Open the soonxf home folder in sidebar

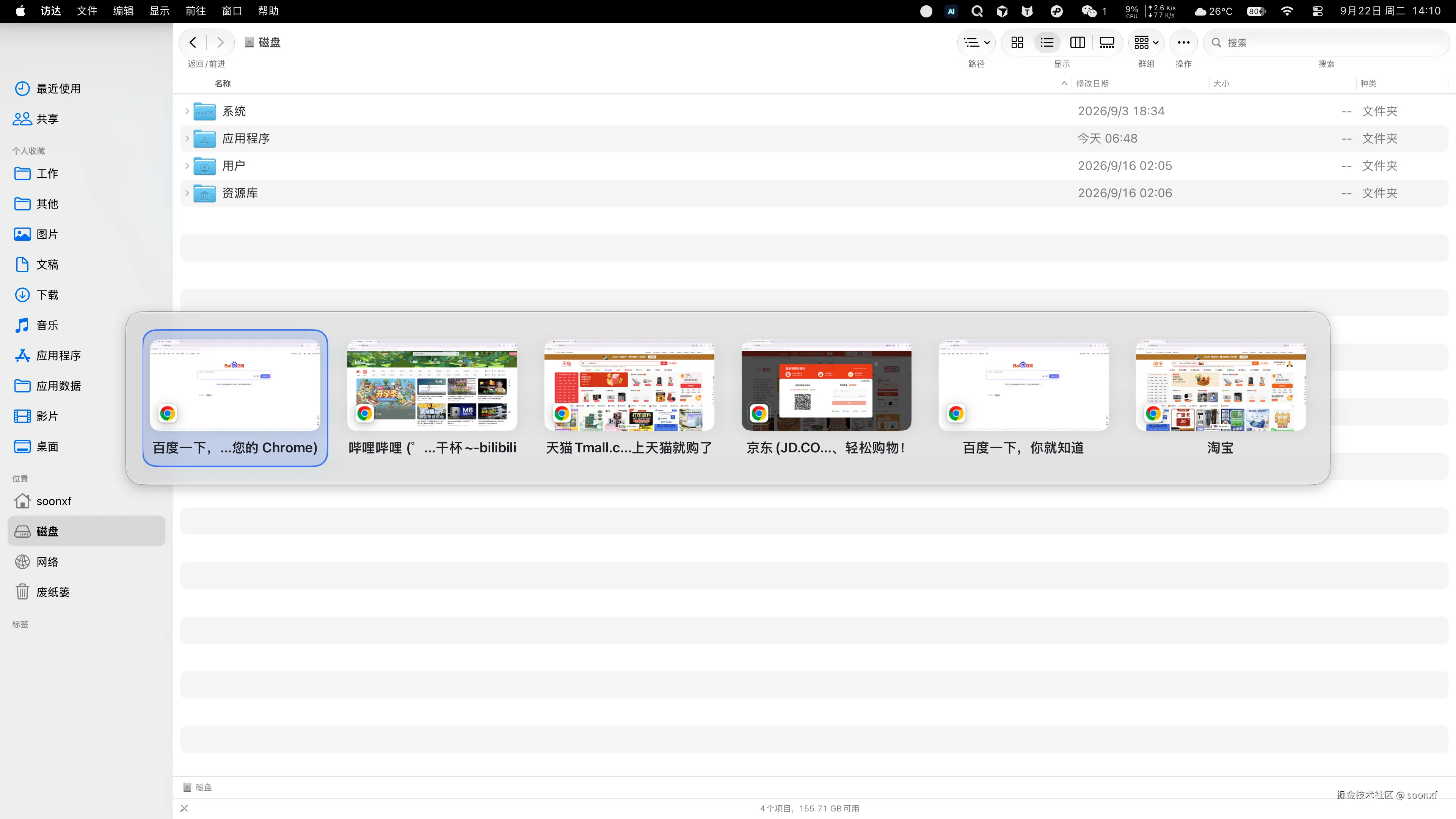(x=86, y=501)
